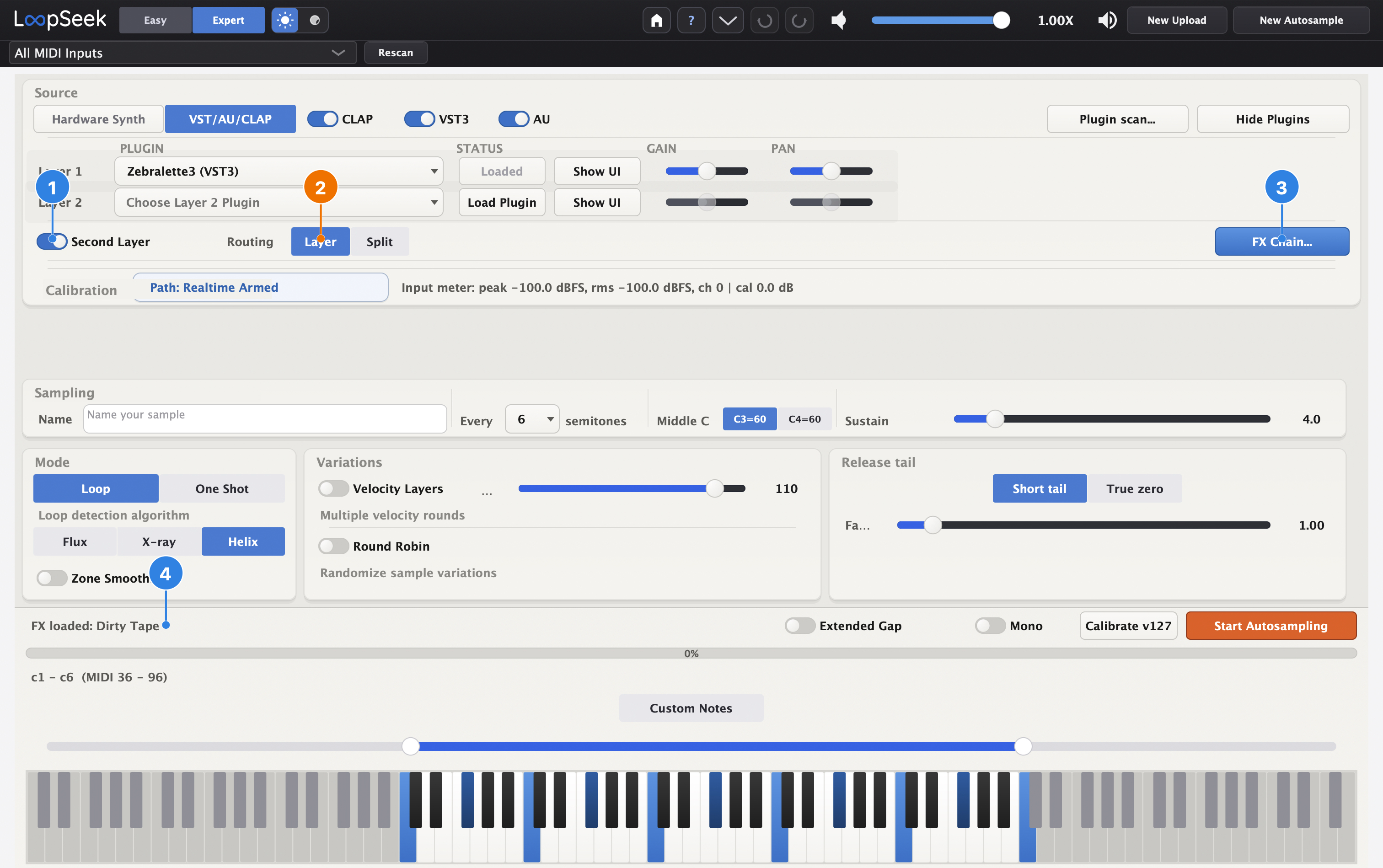1383x868 pixels.
Task: Select the Flux loop detection algorithm
Action: coord(75,541)
